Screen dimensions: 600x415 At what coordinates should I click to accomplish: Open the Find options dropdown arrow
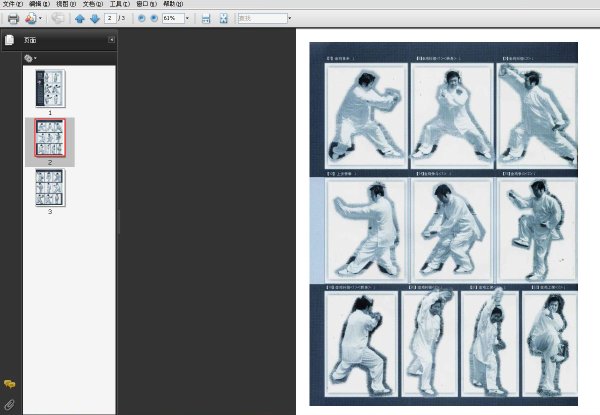click(290, 18)
